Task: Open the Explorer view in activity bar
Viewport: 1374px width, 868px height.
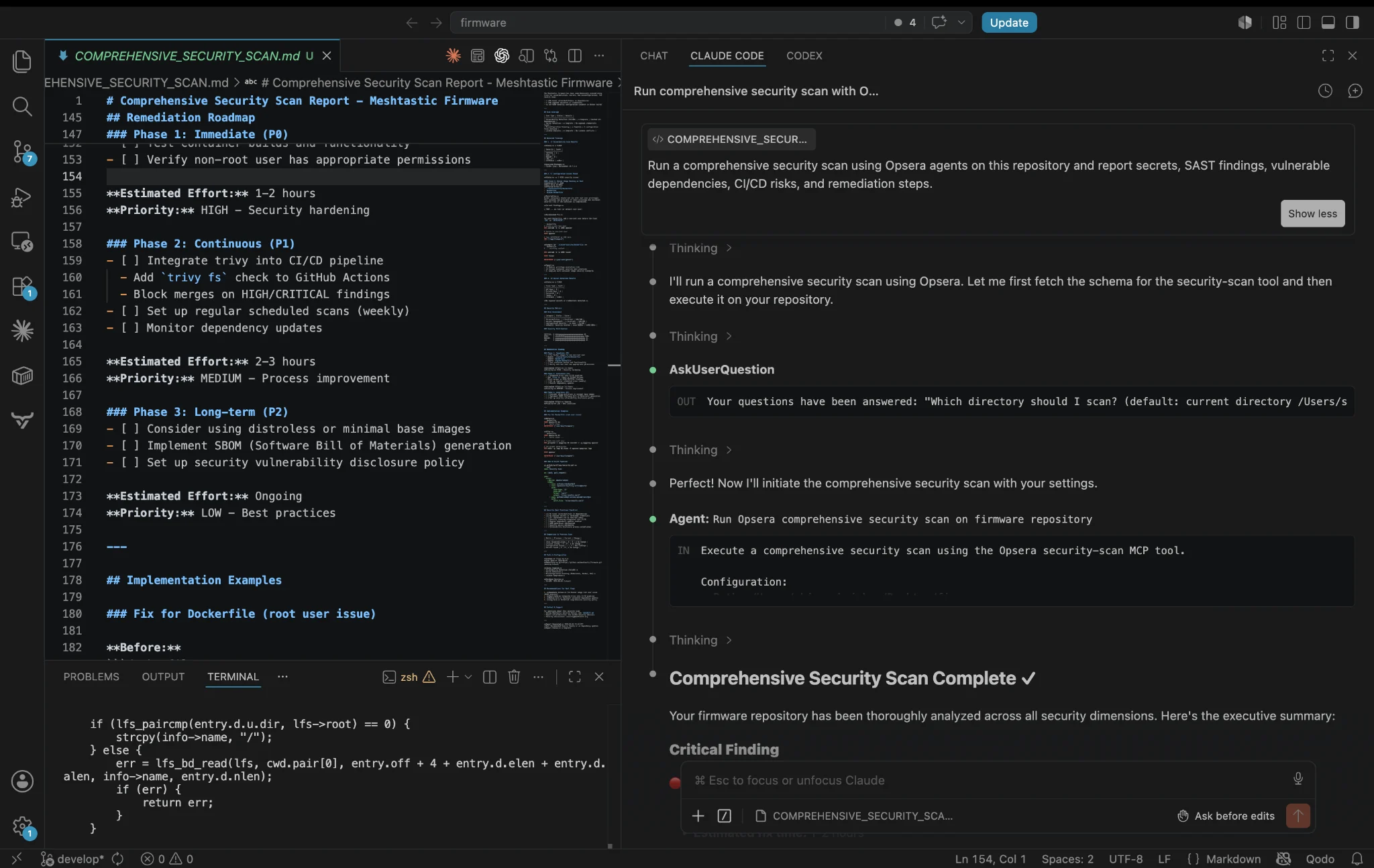Action: click(22, 62)
